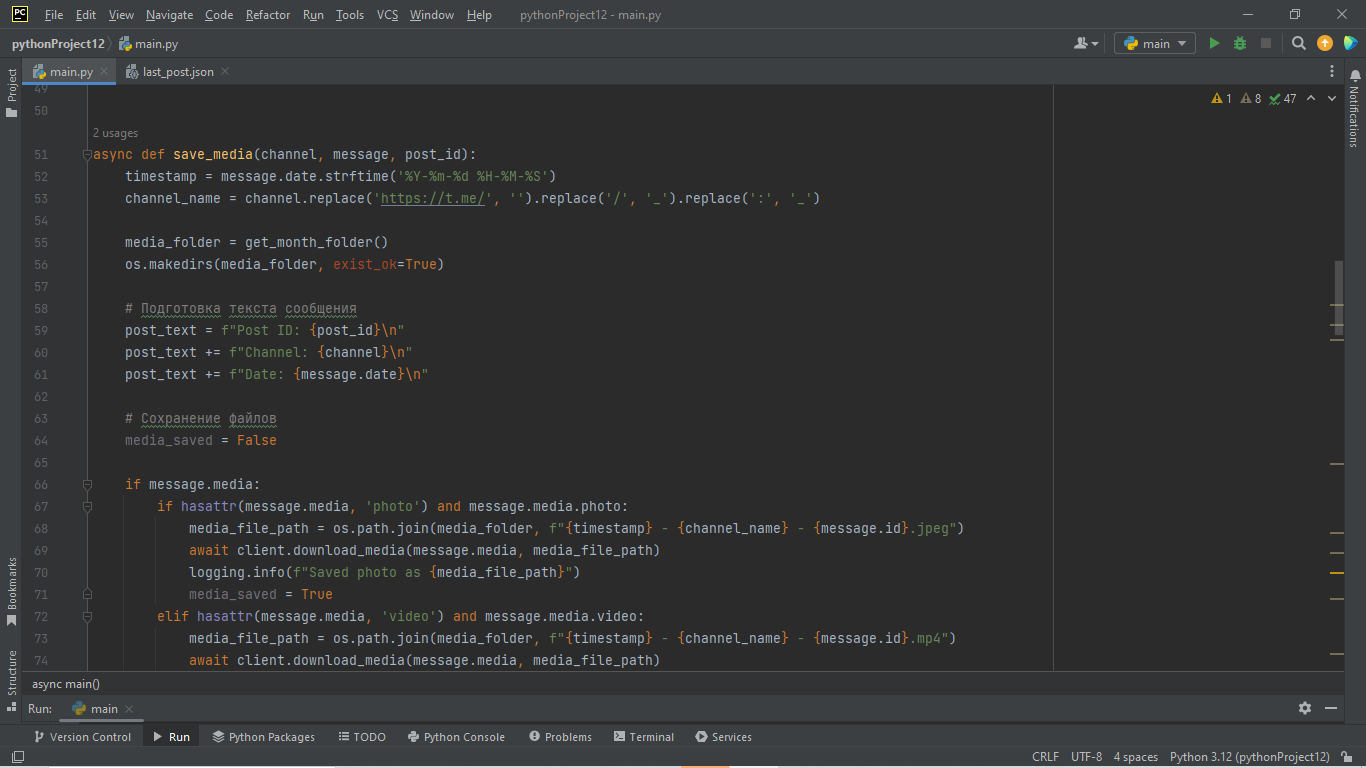Open editor tabs more options menu
The height and width of the screenshot is (768, 1366).
tap(1332, 72)
